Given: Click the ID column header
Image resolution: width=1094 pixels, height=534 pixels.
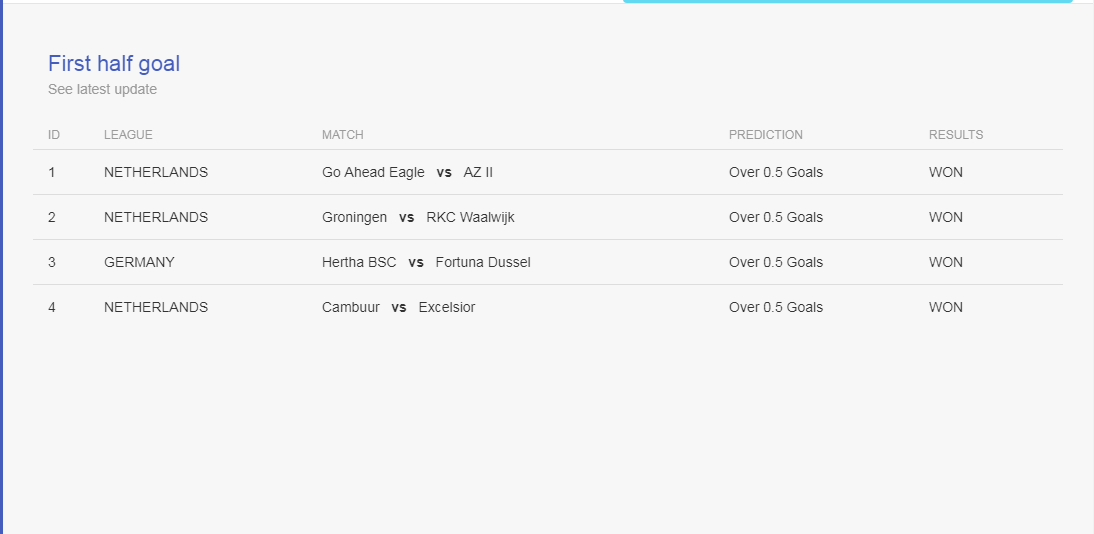Looking at the screenshot, I should tap(54, 135).
